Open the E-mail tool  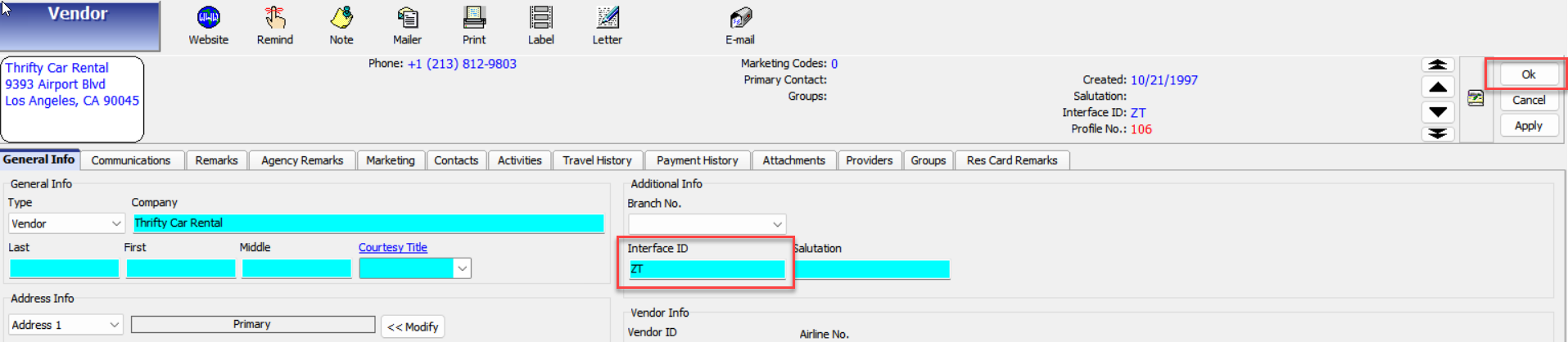pyautogui.click(x=740, y=25)
